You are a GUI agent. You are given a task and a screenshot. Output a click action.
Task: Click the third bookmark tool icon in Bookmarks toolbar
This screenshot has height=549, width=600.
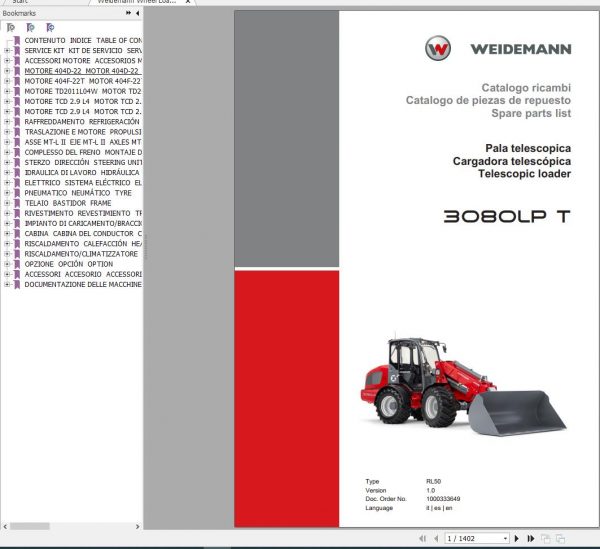coord(50,28)
